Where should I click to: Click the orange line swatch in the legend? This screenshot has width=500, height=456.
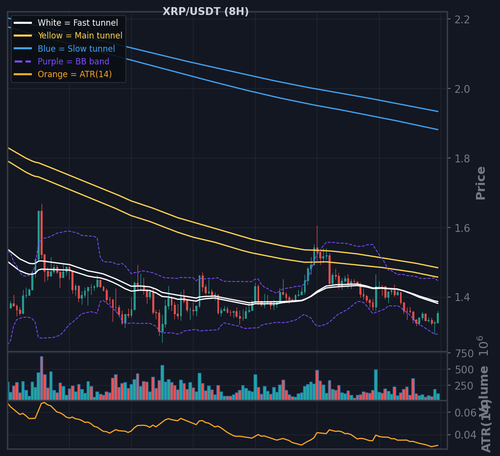tap(23, 74)
